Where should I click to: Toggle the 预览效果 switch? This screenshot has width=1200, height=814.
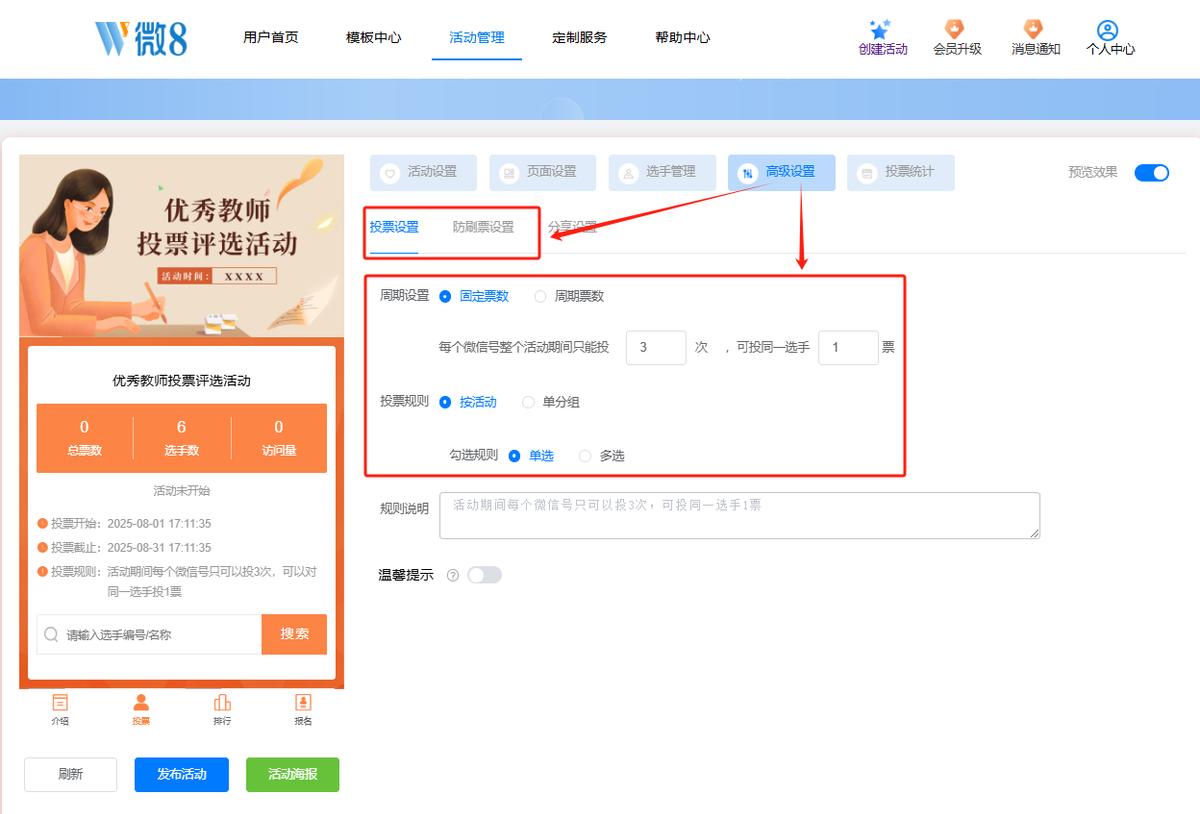point(1152,172)
